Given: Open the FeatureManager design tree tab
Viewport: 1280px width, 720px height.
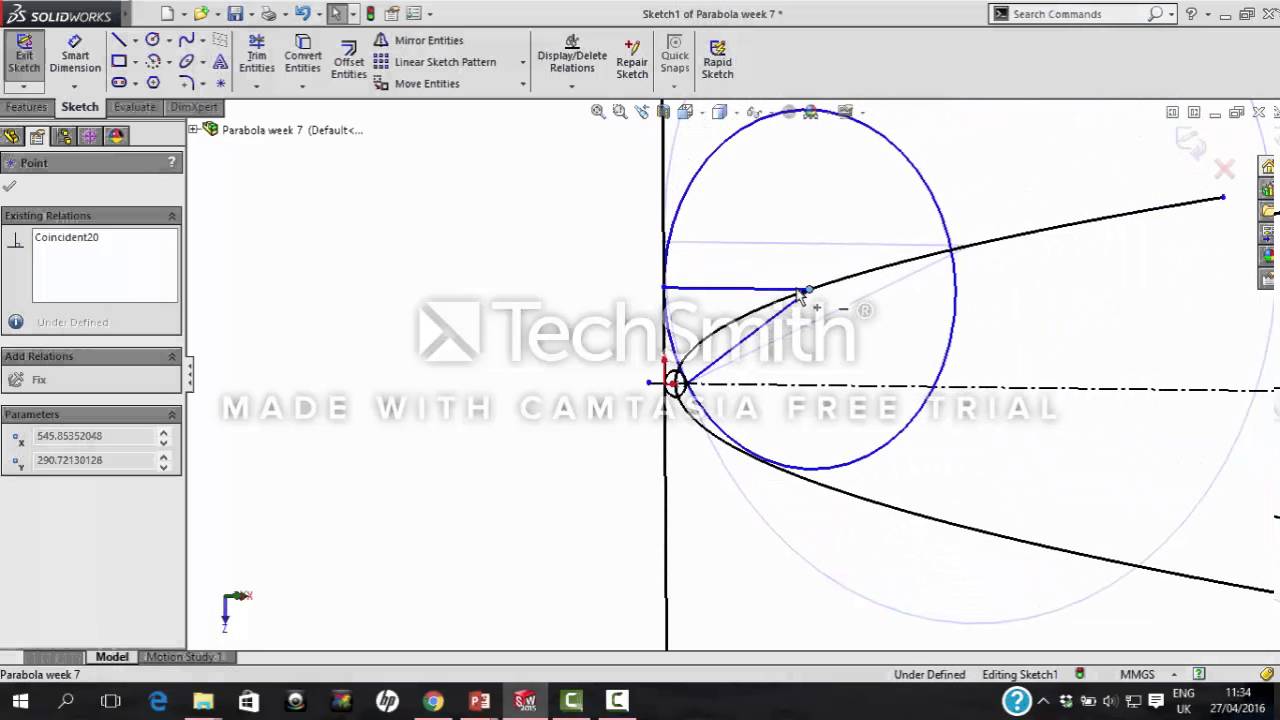Looking at the screenshot, I should (12, 136).
